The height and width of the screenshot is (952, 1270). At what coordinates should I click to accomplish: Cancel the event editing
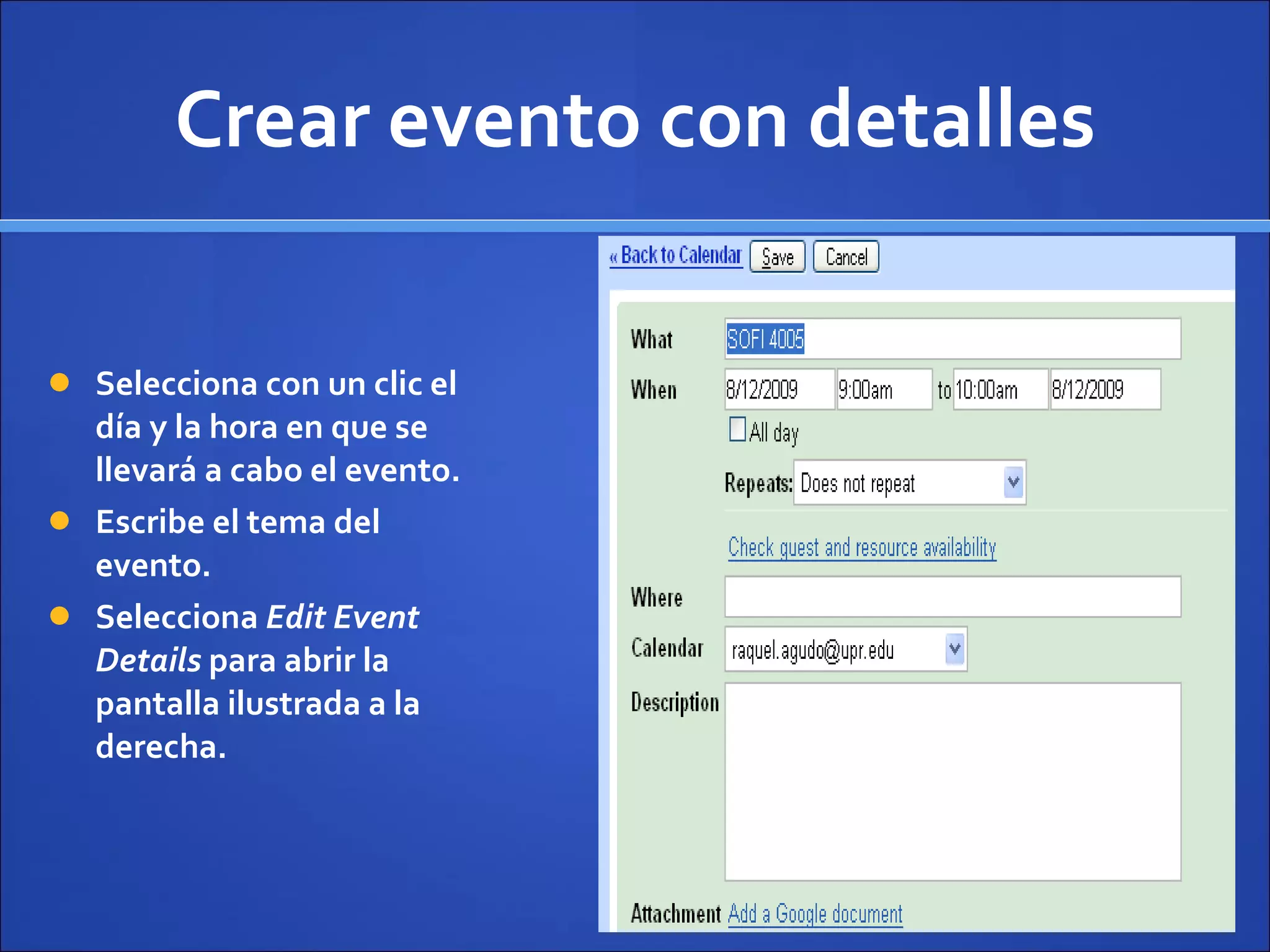click(846, 257)
